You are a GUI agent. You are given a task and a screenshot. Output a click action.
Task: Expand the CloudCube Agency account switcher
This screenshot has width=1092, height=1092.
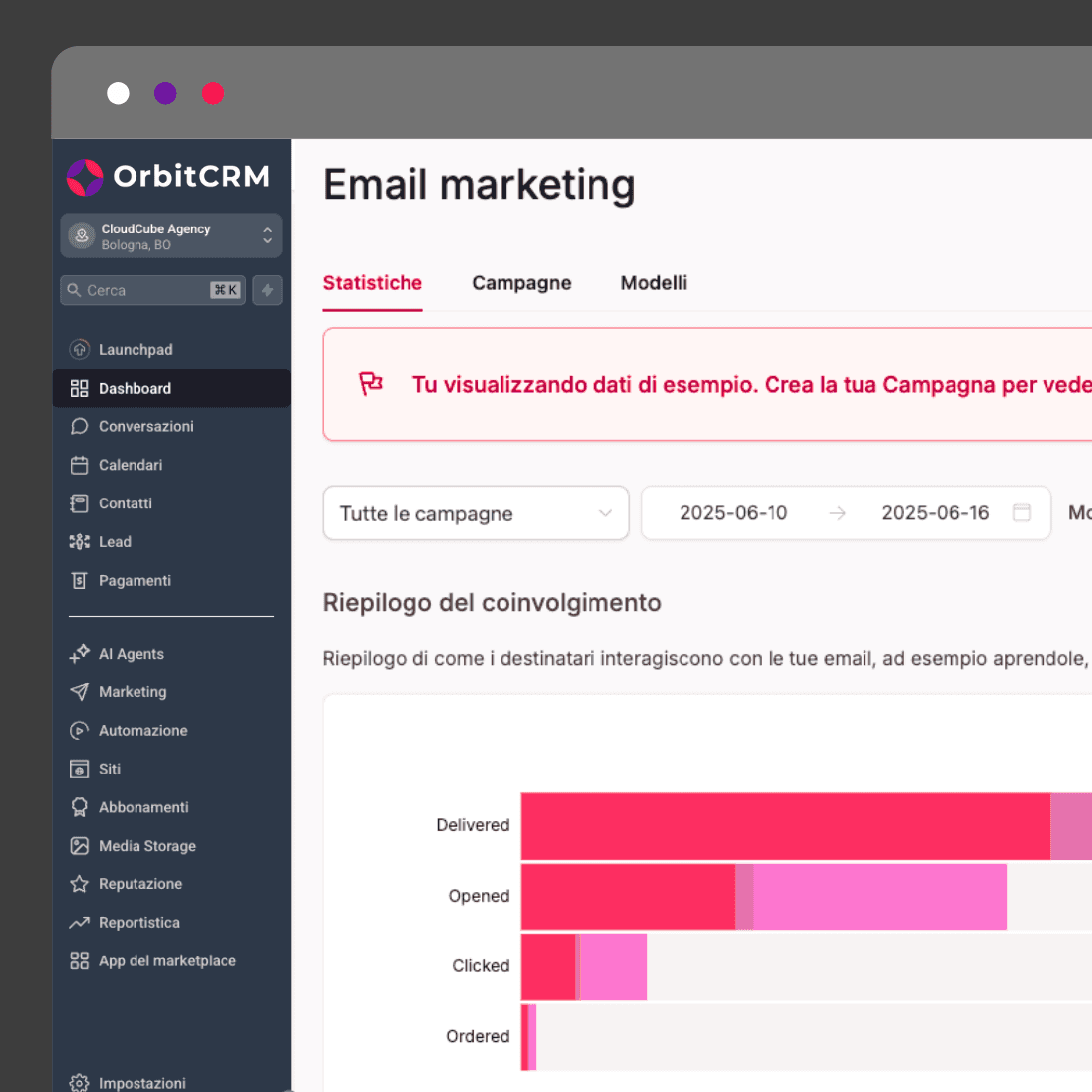[171, 236]
